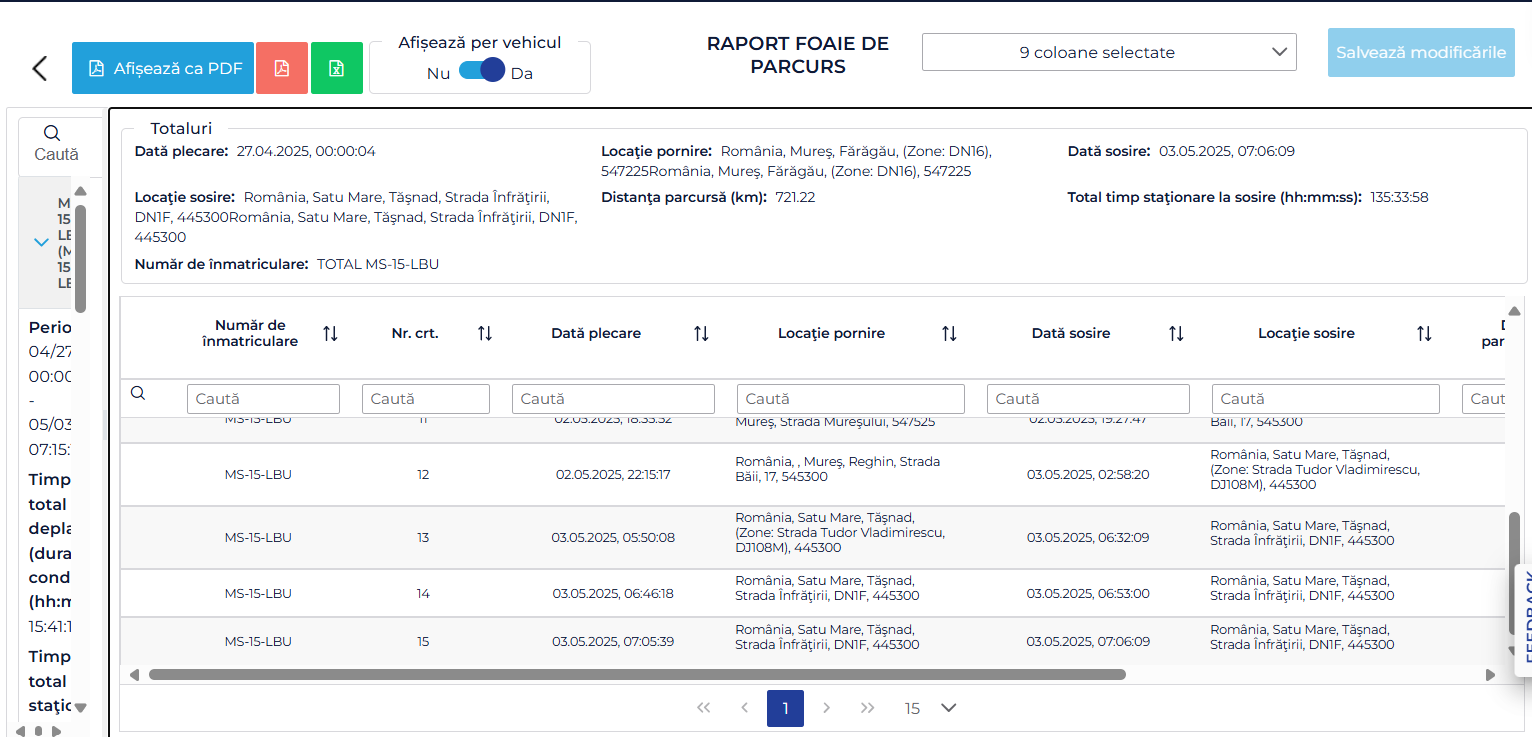Image resolution: width=1532 pixels, height=737 pixels.
Task: Download report with red PDF icon button
Action: click(282, 68)
